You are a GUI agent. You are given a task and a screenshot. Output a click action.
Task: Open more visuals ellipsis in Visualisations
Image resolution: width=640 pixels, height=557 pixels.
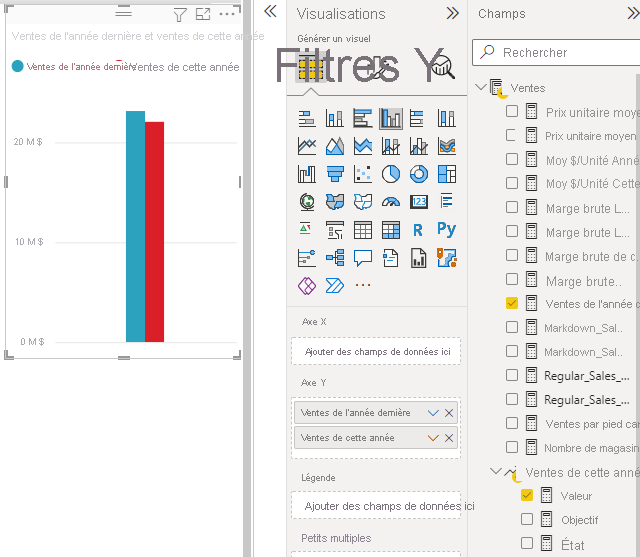click(362, 285)
